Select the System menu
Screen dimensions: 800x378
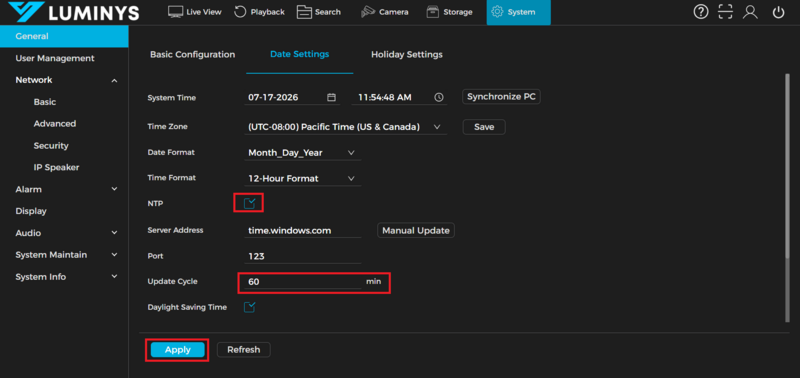tap(518, 12)
